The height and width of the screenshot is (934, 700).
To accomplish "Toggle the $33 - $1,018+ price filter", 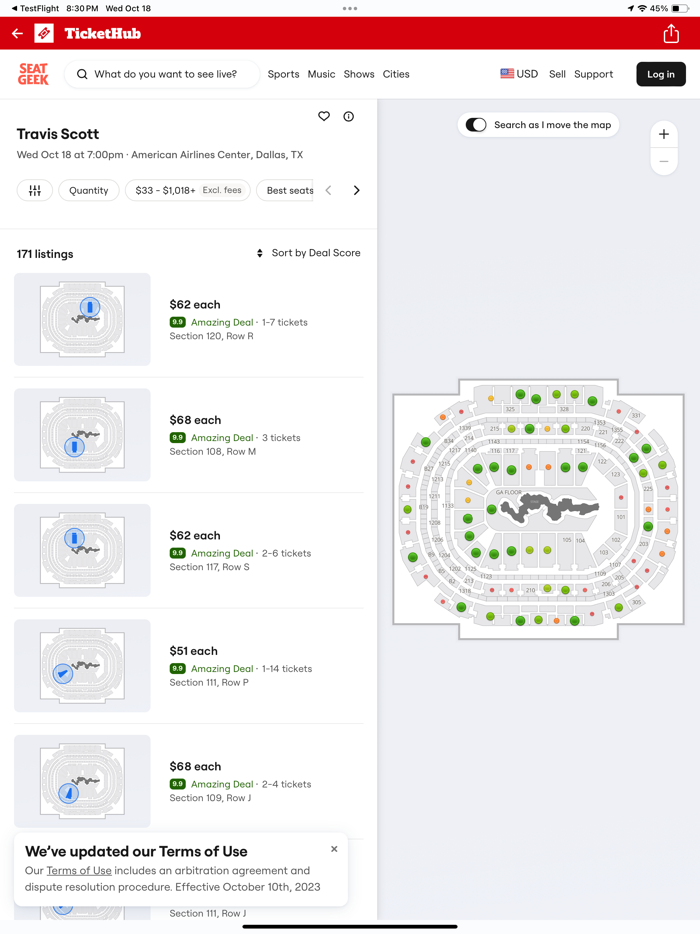I will (187, 189).
